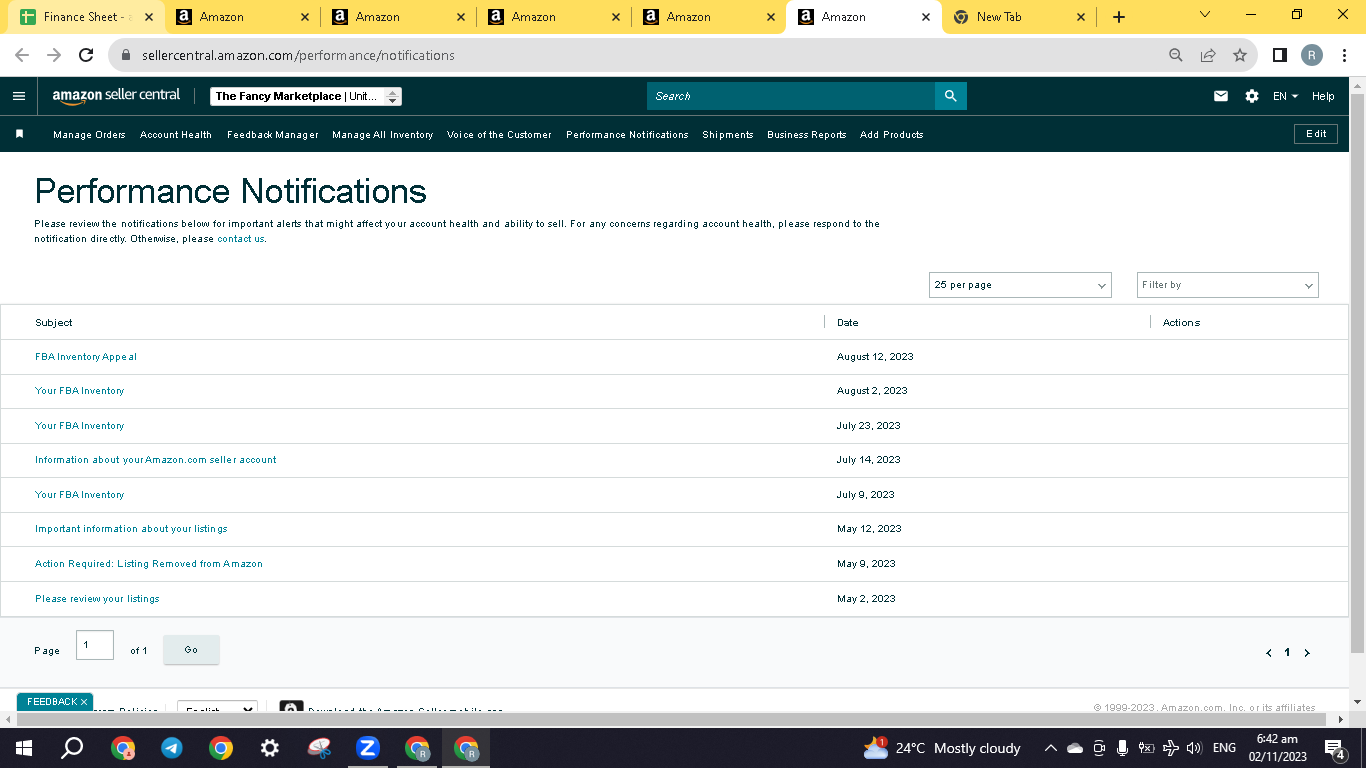The height and width of the screenshot is (768, 1366).
Task: Go to Account Health
Action: (176, 135)
